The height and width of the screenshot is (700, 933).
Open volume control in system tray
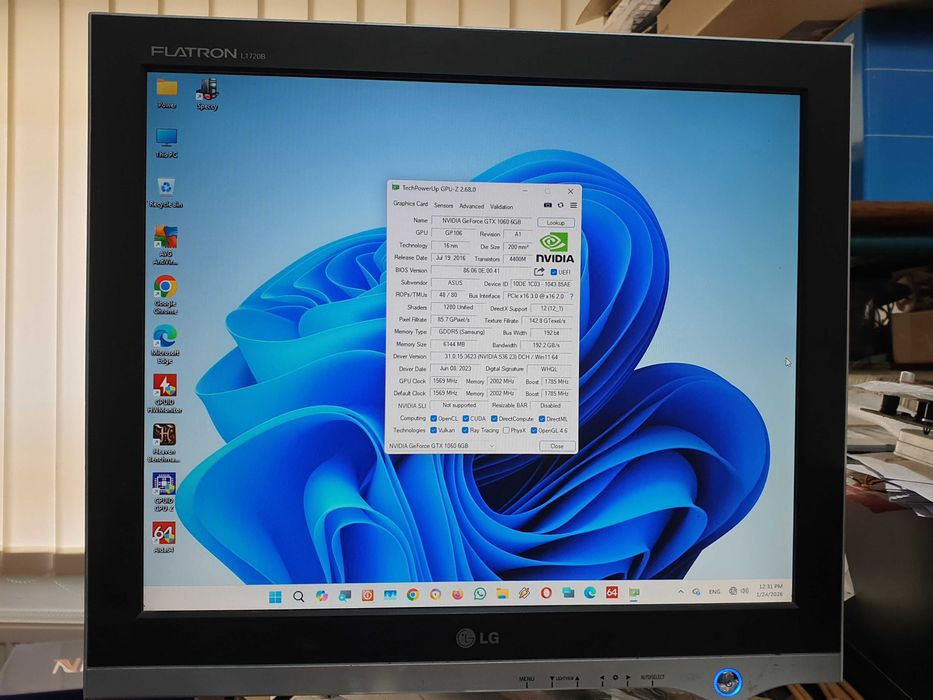[744, 590]
